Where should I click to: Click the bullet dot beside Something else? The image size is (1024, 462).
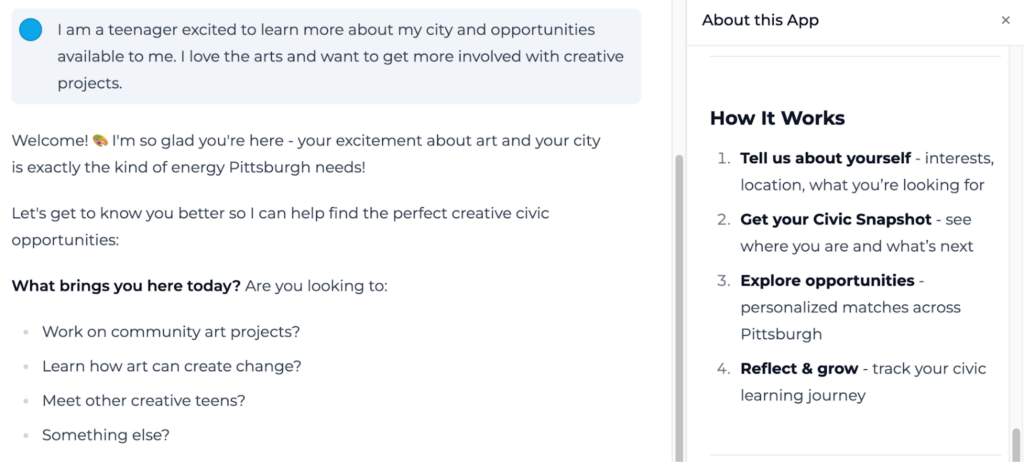tap(26, 436)
